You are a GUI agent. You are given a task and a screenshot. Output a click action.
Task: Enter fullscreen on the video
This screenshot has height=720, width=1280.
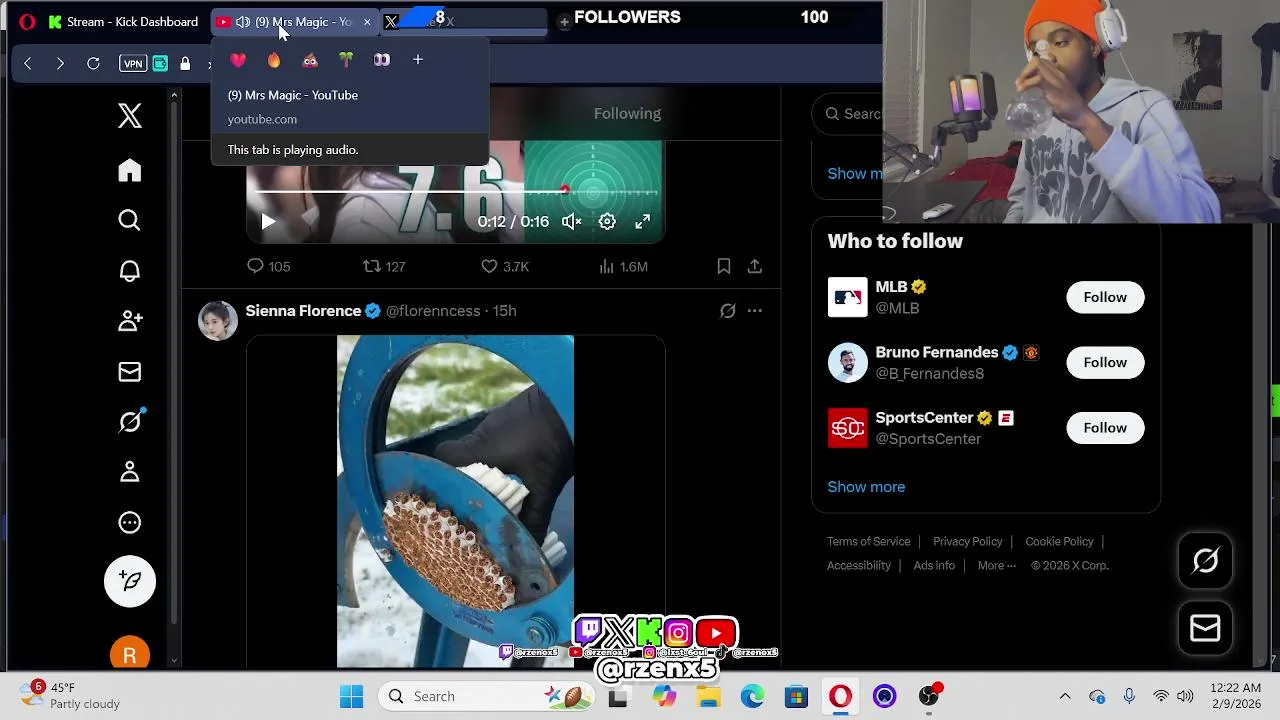click(x=643, y=222)
